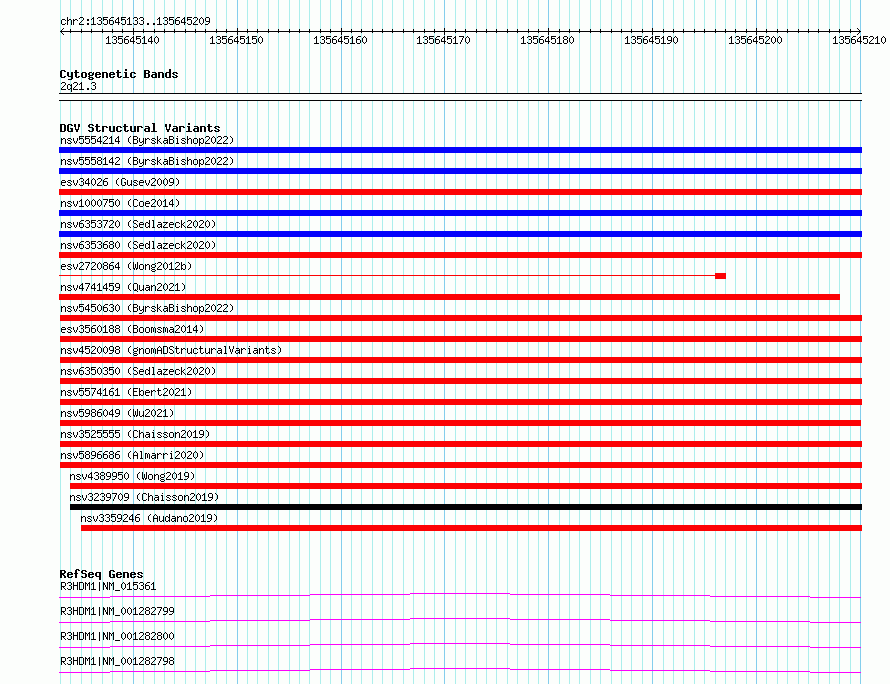Open variant nsv3359246 (Audano2019) label

tap(149, 518)
